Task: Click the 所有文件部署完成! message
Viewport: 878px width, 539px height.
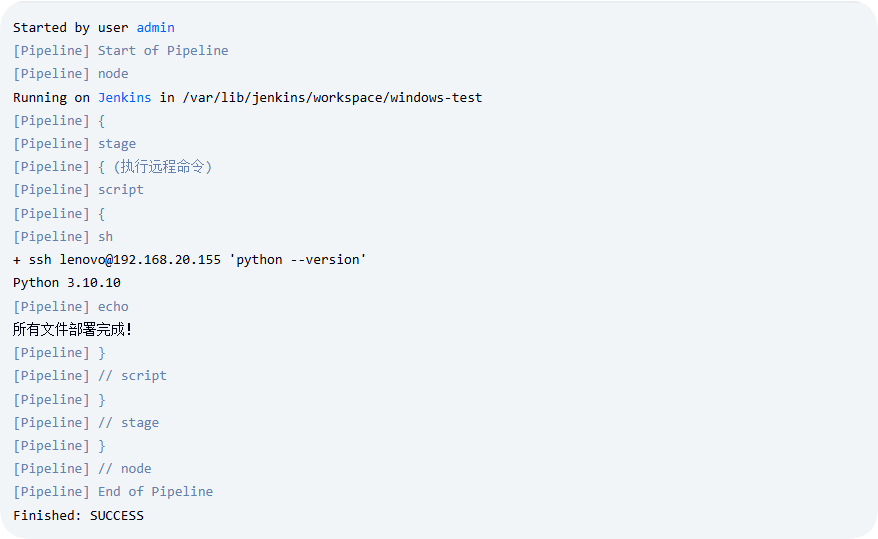Action: tap(72, 330)
